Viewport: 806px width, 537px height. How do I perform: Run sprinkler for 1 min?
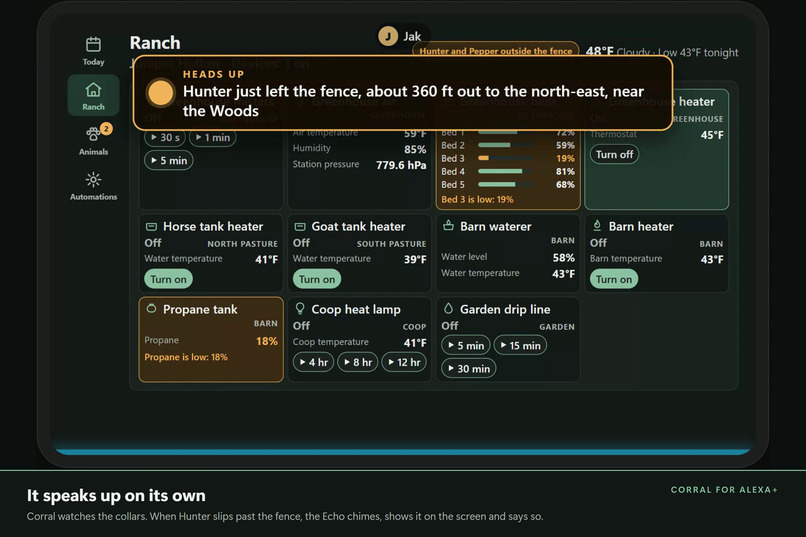[213, 138]
